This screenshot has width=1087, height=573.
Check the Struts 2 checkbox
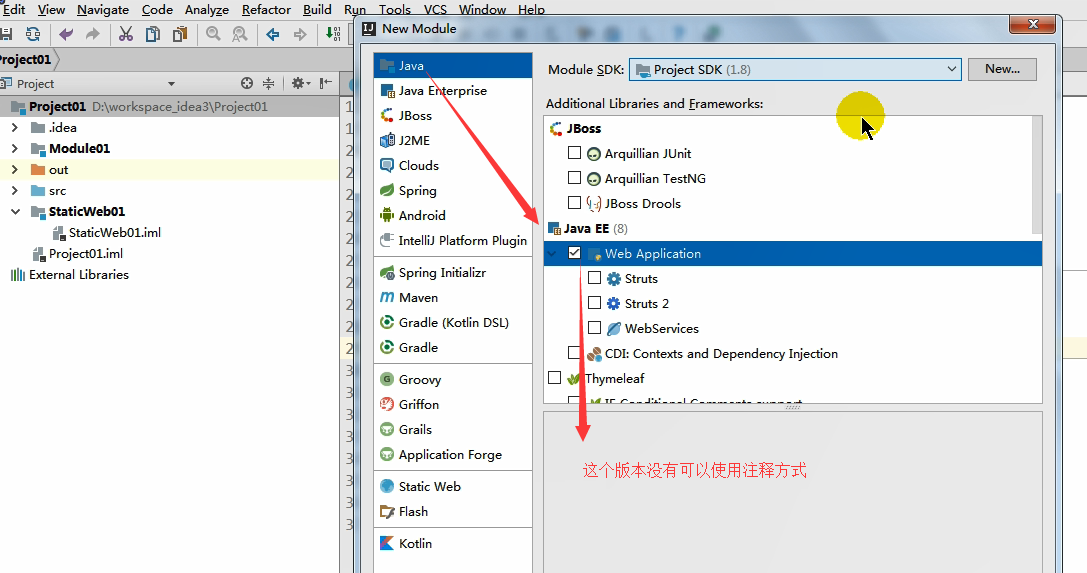594,303
